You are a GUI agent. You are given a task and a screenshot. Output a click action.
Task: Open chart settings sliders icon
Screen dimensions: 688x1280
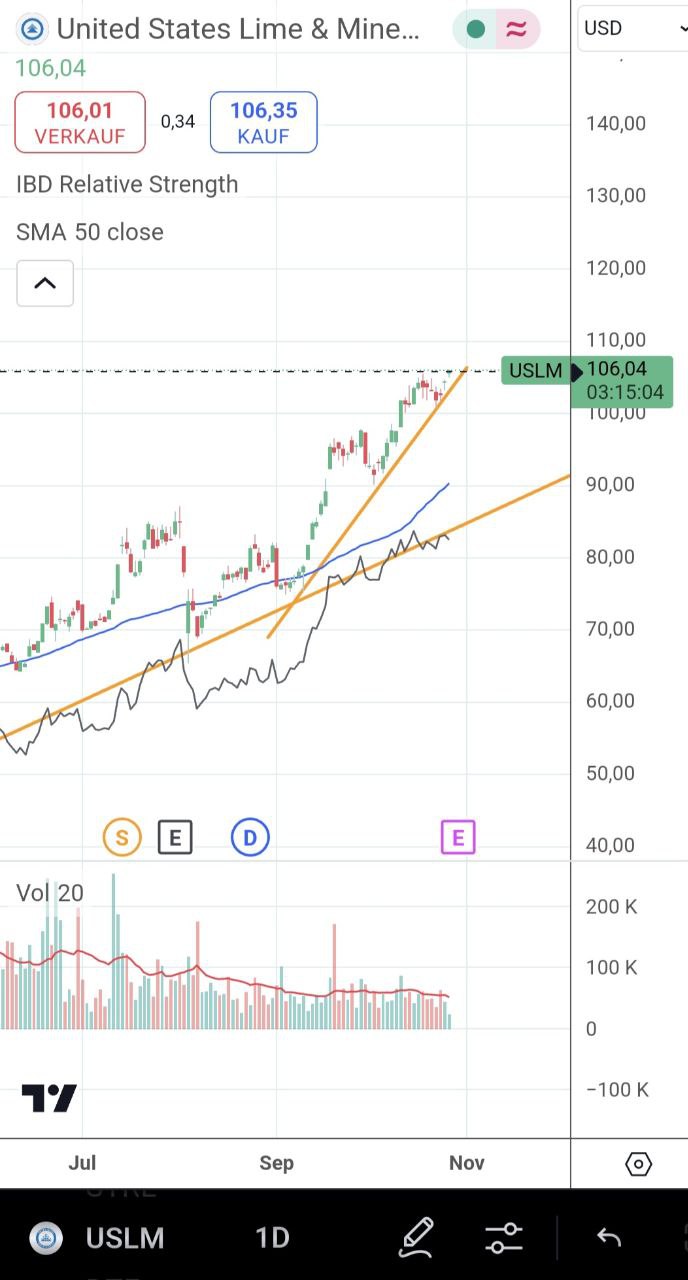pos(504,1238)
